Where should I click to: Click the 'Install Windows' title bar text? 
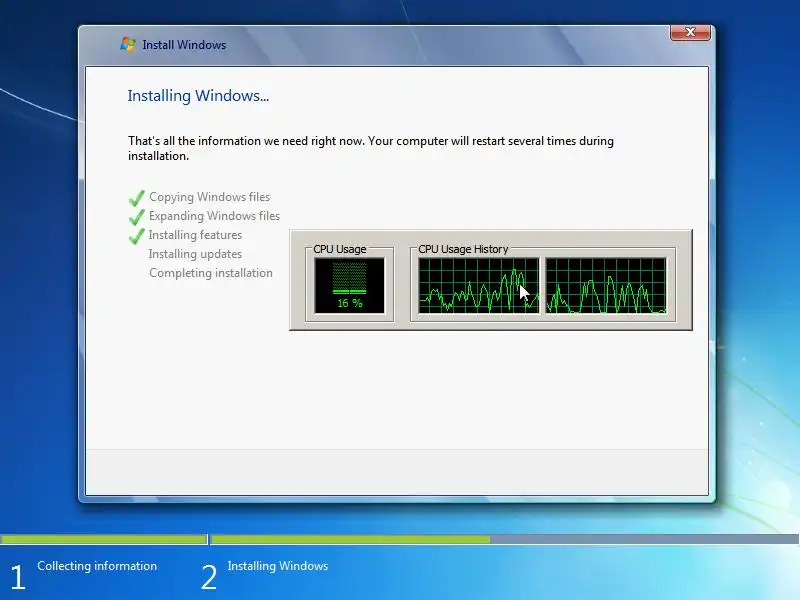pyautogui.click(x=184, y=45)
